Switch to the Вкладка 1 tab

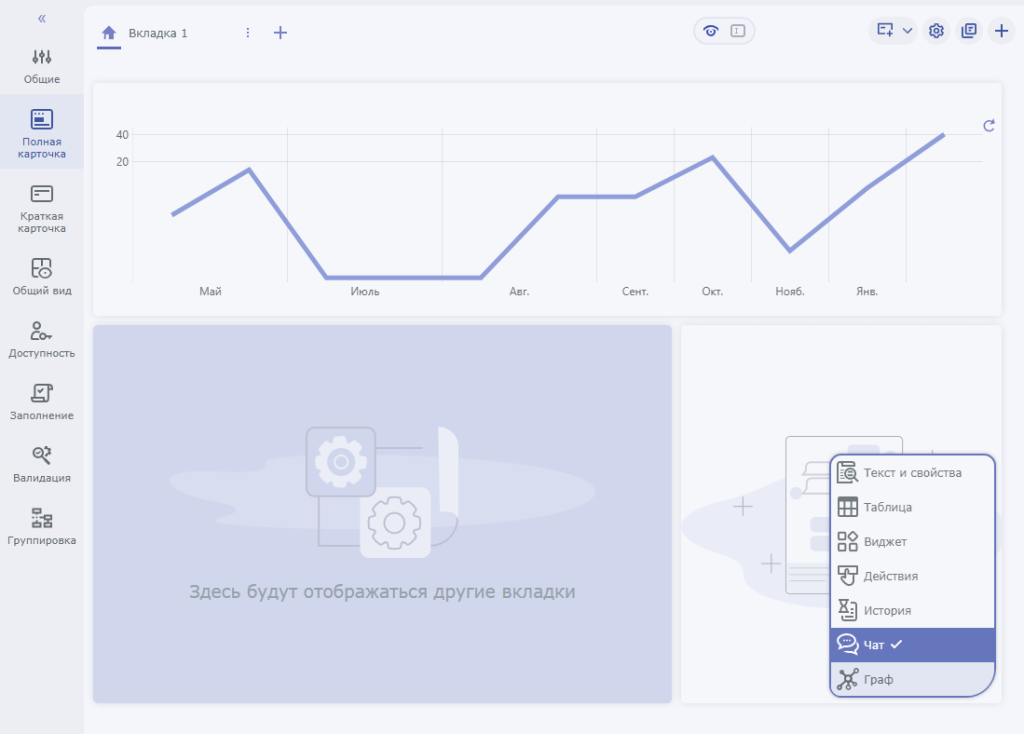(157, 33)
